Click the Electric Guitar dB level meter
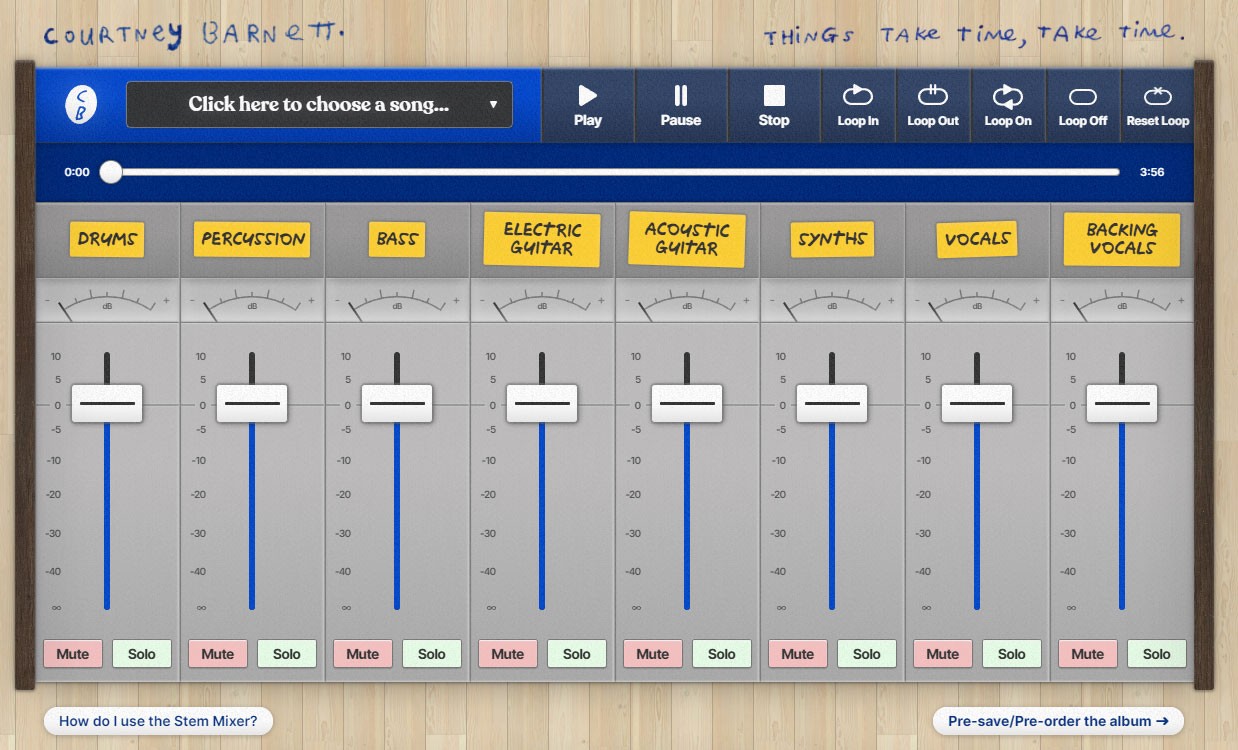Image resolution: width=1238 pixels, height=750 pixels. pyautogui.click(x=542, y=301)
